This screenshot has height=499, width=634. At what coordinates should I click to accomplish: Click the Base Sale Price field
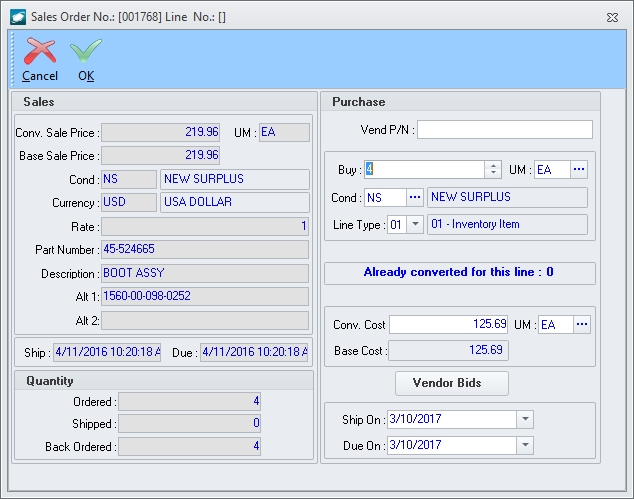(161, 155)
